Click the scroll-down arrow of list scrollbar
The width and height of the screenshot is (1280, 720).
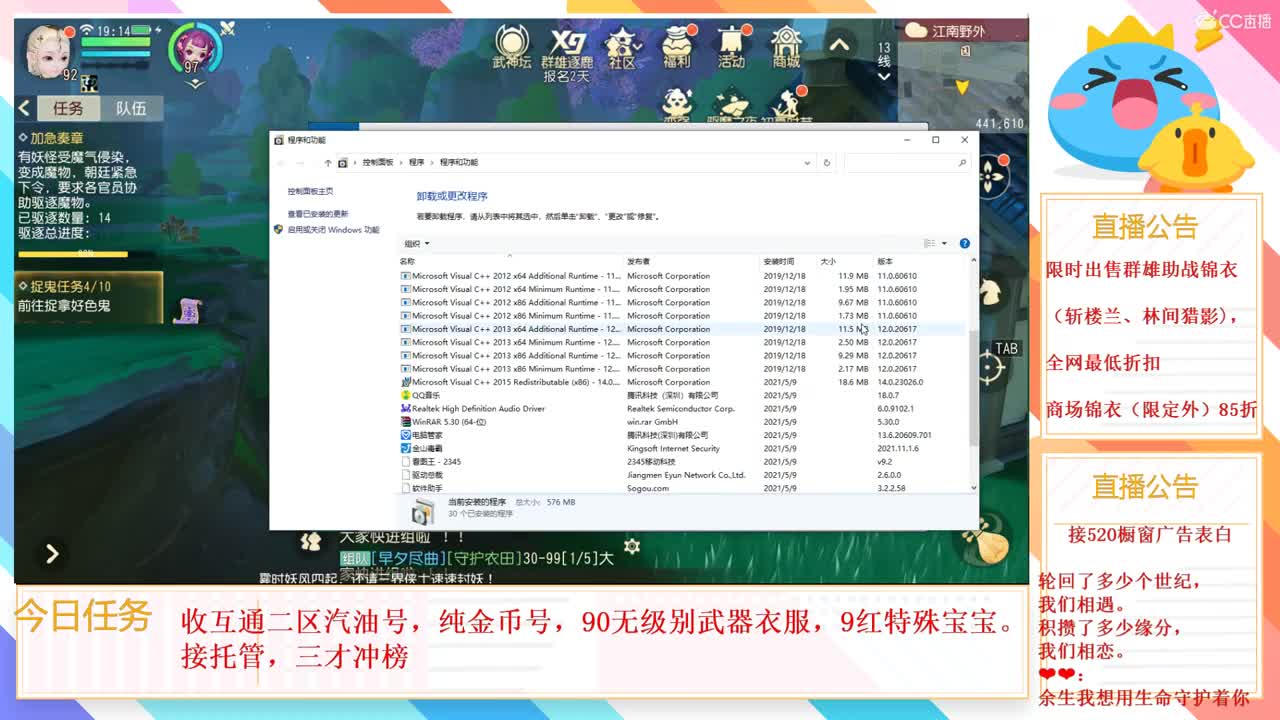(x=974, y=488)
